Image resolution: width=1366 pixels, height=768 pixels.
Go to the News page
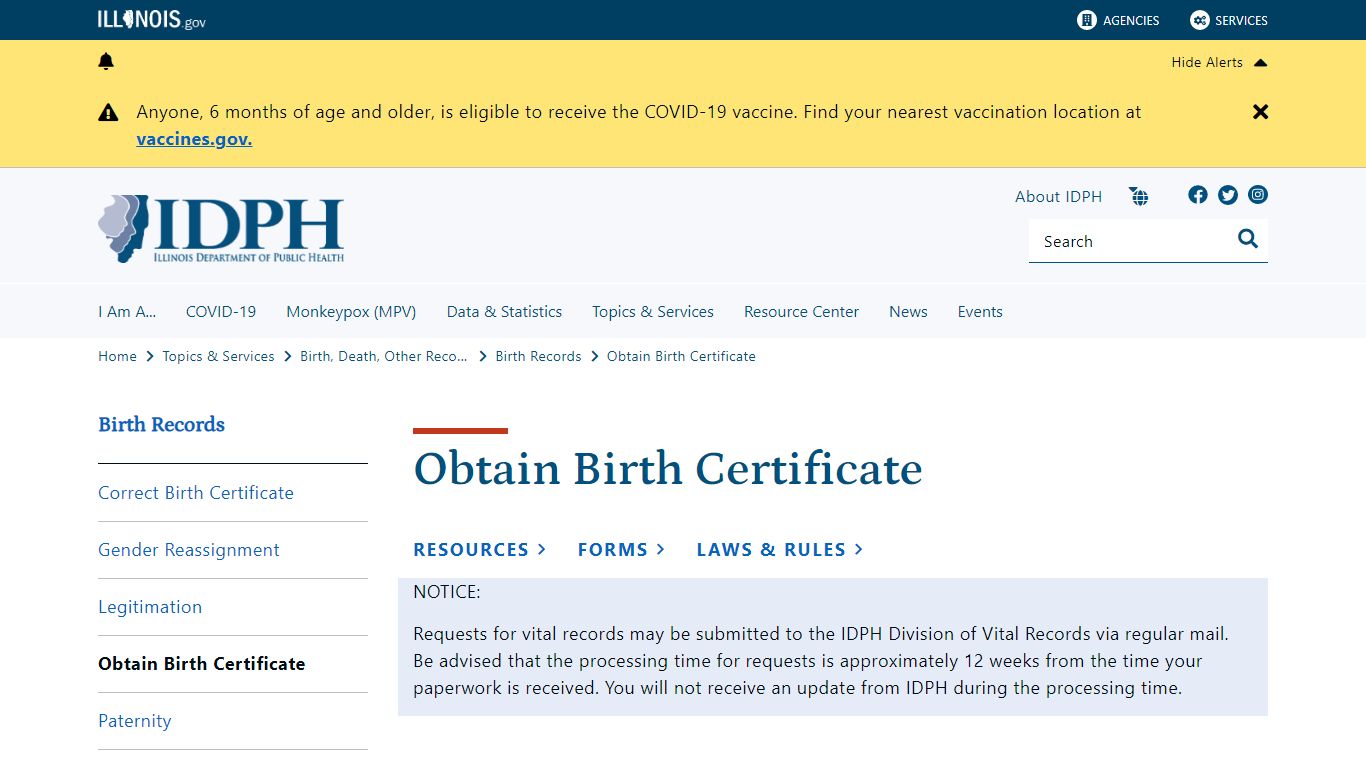908,312
